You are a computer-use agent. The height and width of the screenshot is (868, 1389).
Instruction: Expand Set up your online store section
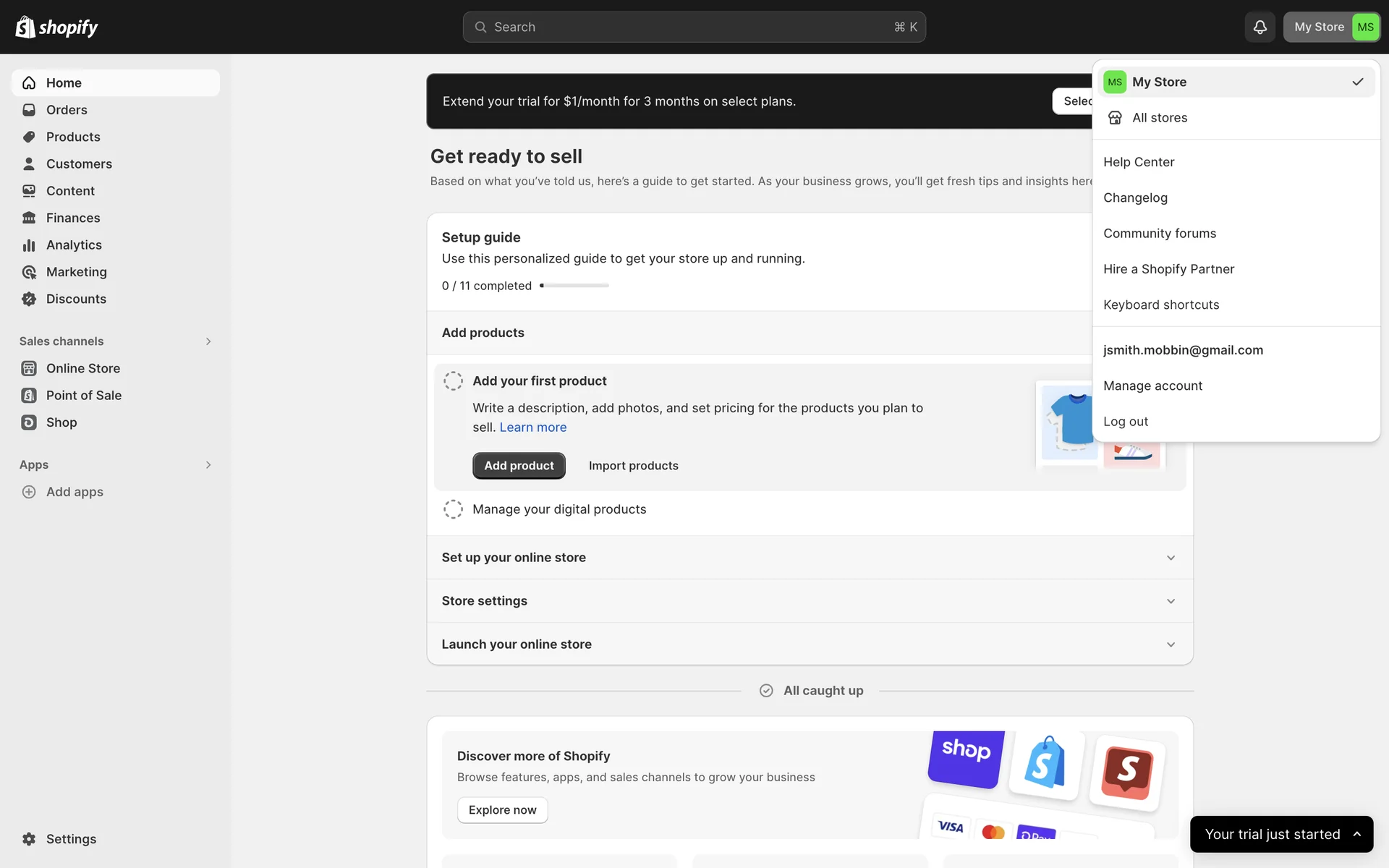click(1171, 558)
